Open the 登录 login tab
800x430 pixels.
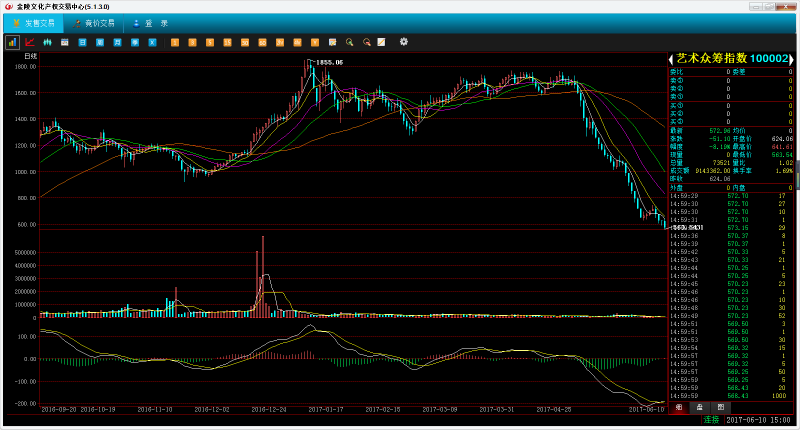click(151, 23)
